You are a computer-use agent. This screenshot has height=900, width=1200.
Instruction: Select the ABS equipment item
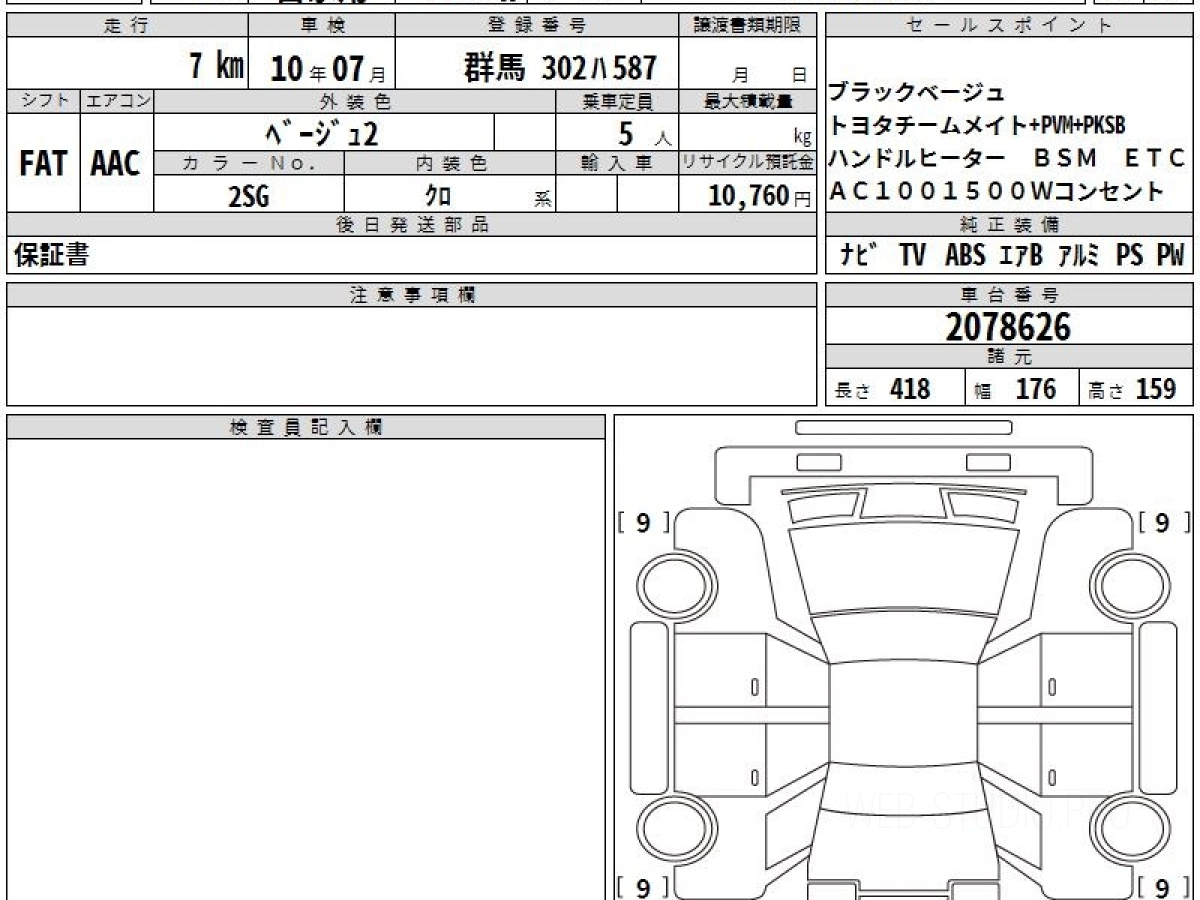coord(965,256)
